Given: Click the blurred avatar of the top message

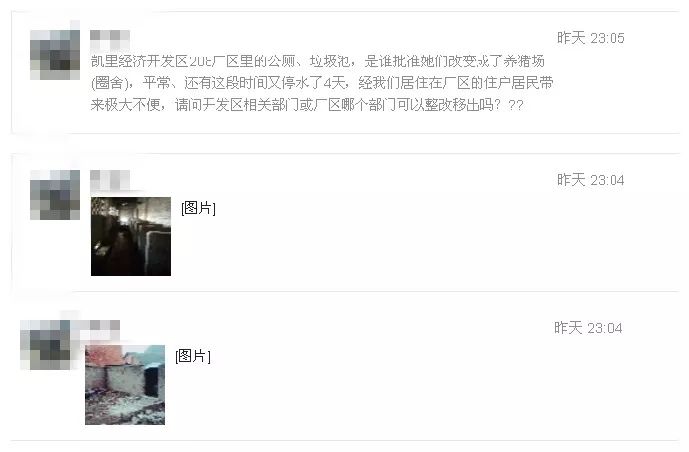Looking at the screenshot, I should click(x=55, y=55).
